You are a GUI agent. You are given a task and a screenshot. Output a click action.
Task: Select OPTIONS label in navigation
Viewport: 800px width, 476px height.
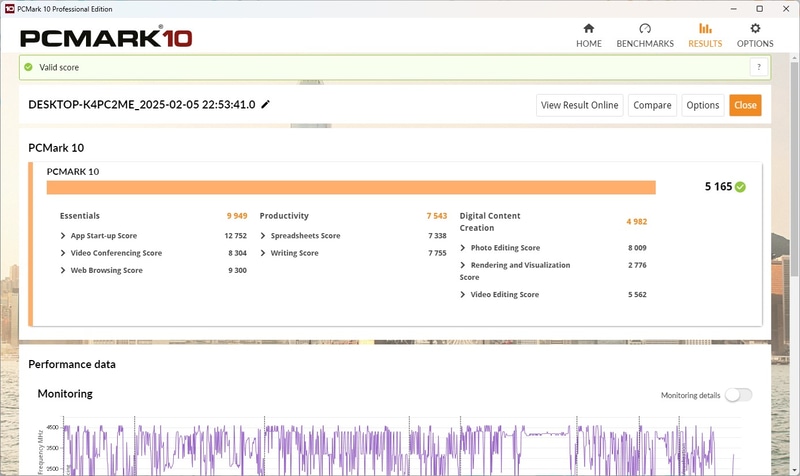(x=755, y=44)
